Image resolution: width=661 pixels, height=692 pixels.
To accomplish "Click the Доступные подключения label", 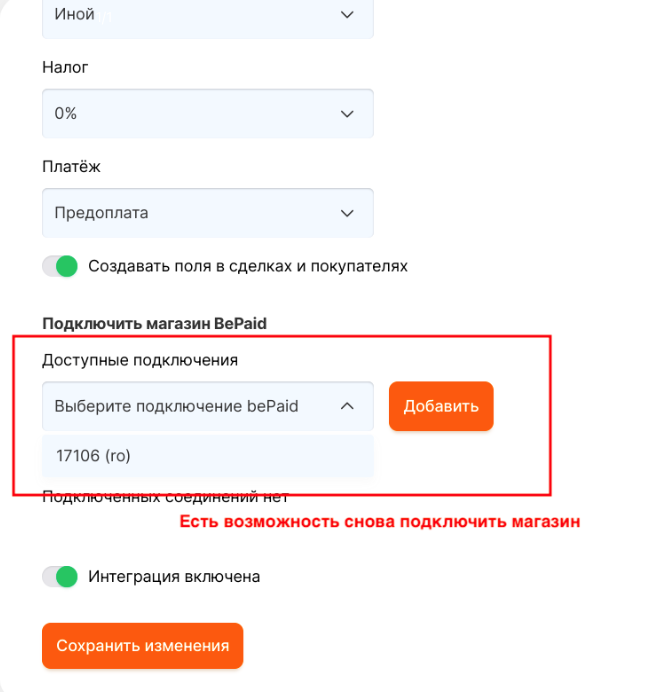I will point(140,360).
